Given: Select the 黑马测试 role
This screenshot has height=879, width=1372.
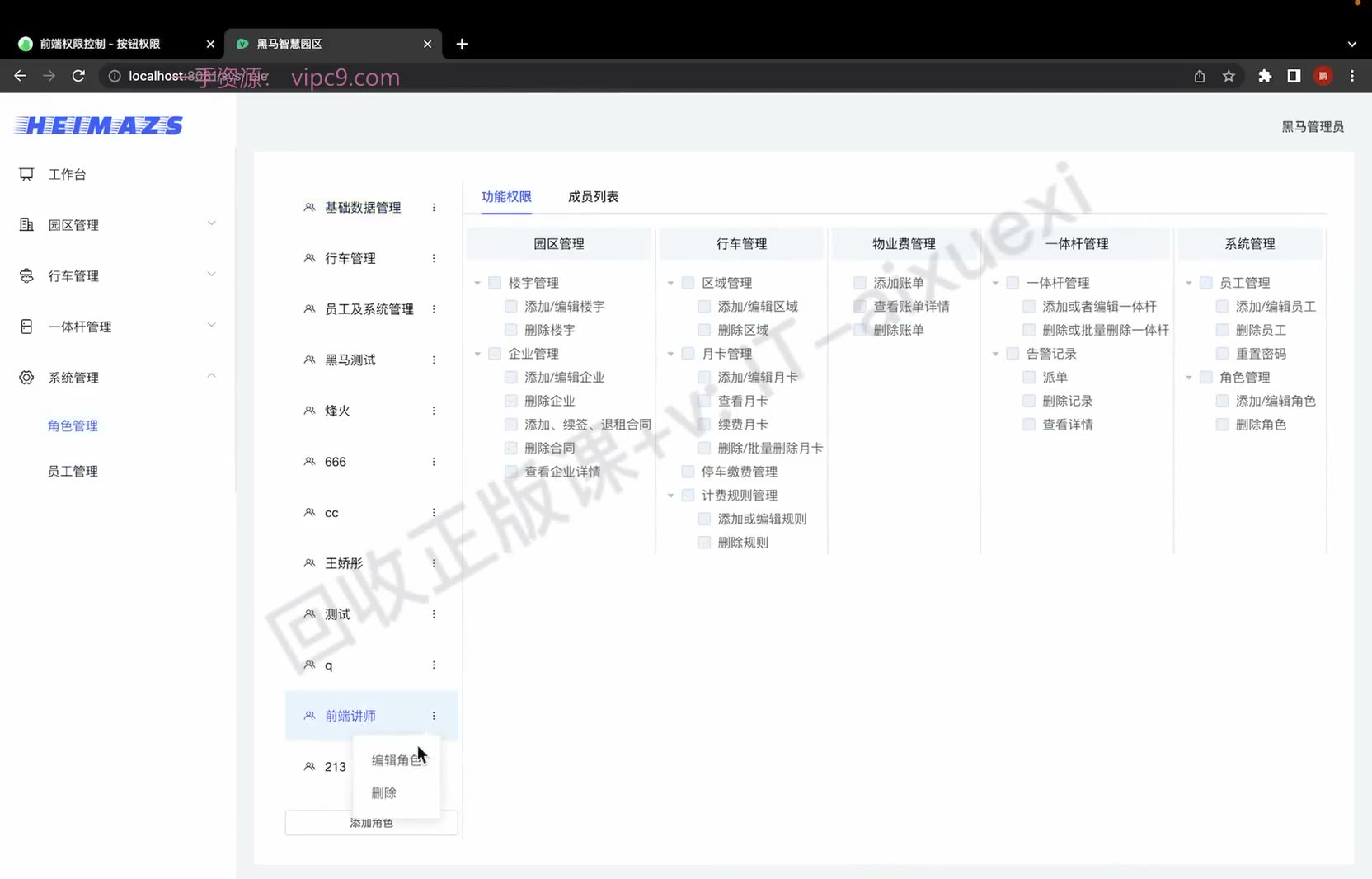Looking at the screenshot, I should click(350, 360).
